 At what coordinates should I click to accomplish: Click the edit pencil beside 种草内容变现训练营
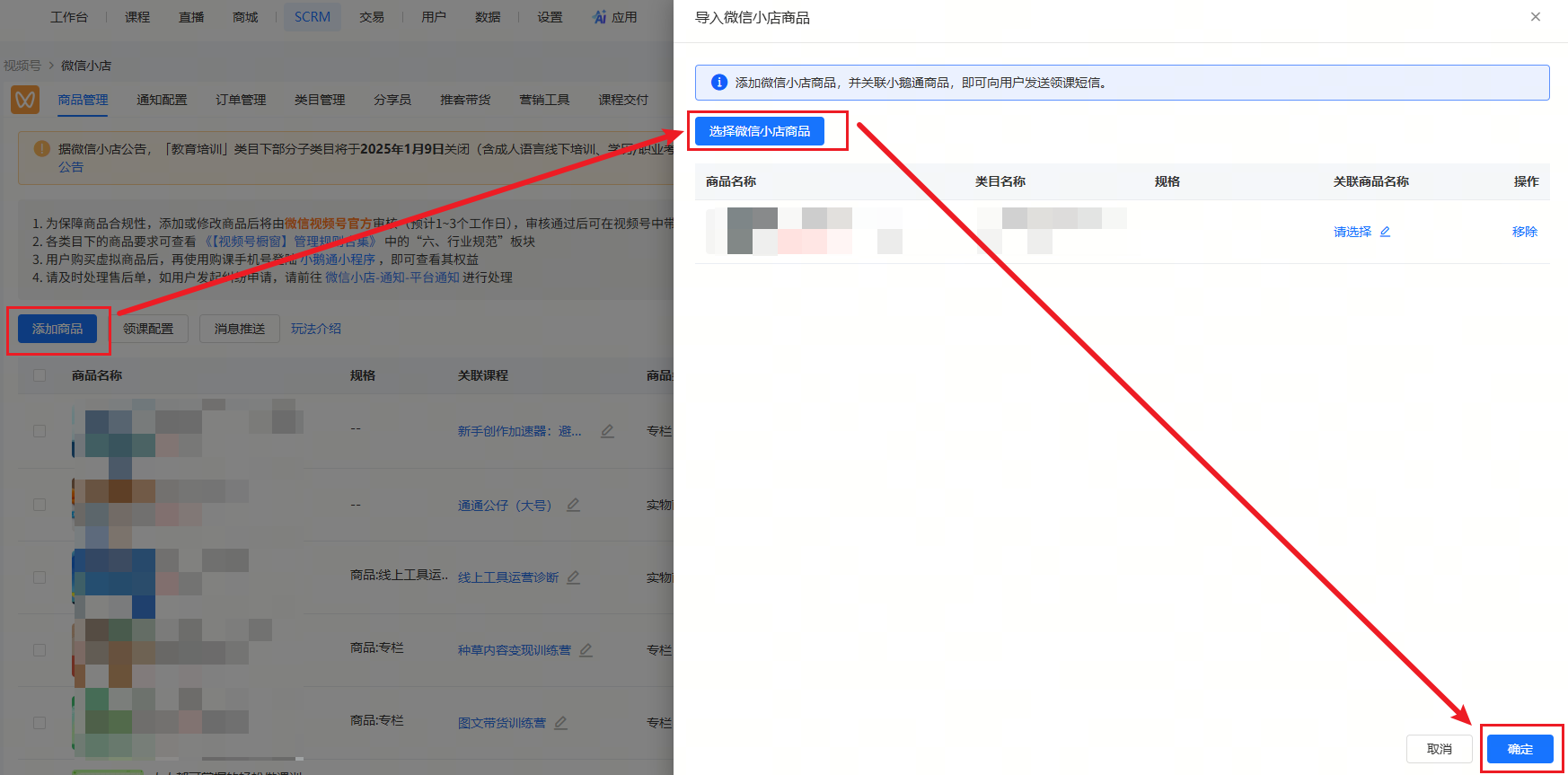pos(586,650)
